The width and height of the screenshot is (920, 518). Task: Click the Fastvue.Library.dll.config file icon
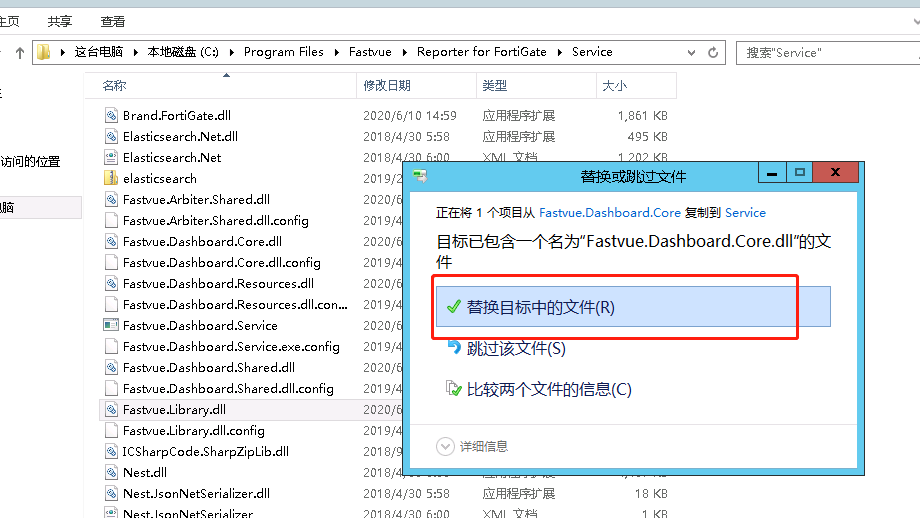click(x=111, y=431)
